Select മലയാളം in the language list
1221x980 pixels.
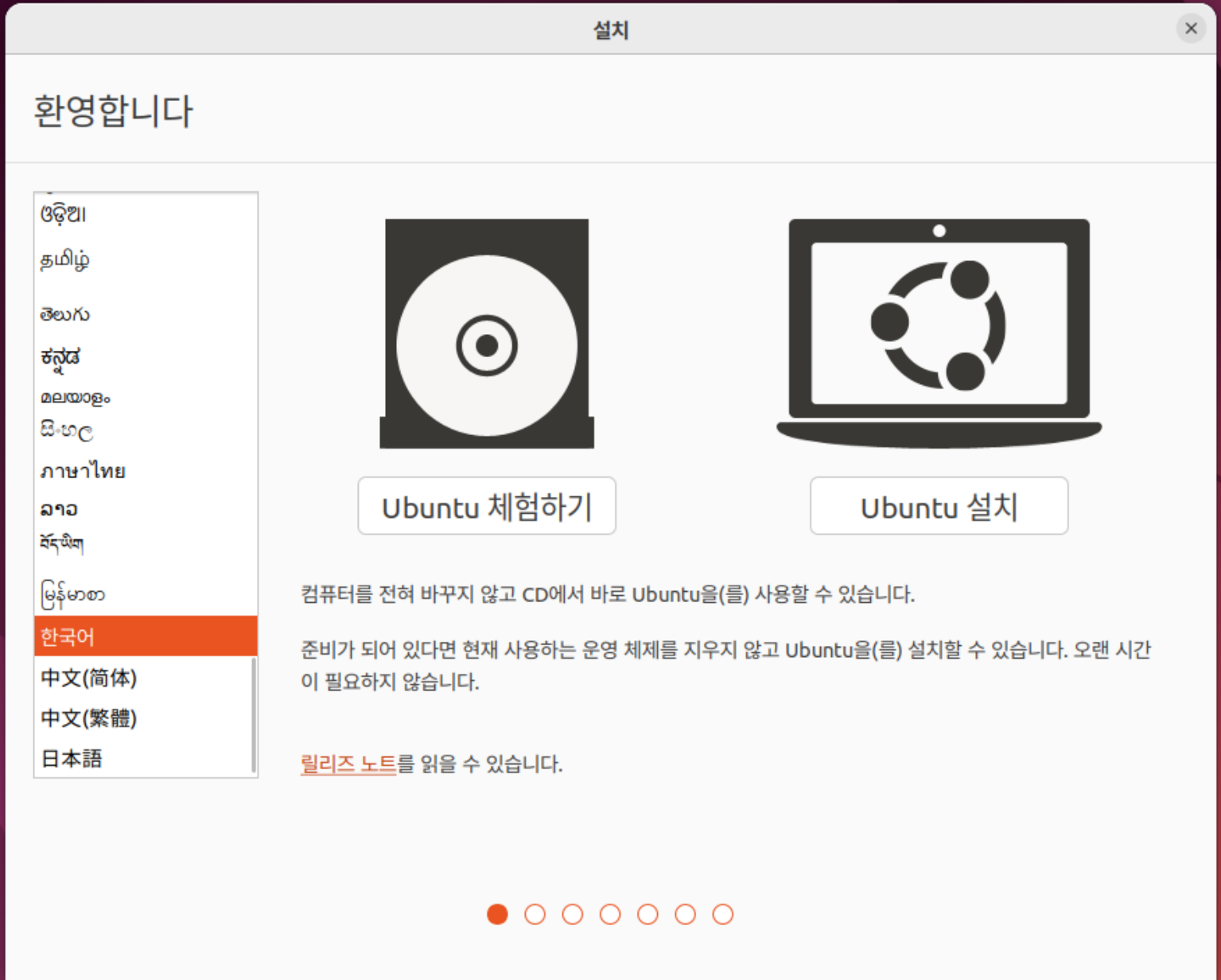click(146, 397)
